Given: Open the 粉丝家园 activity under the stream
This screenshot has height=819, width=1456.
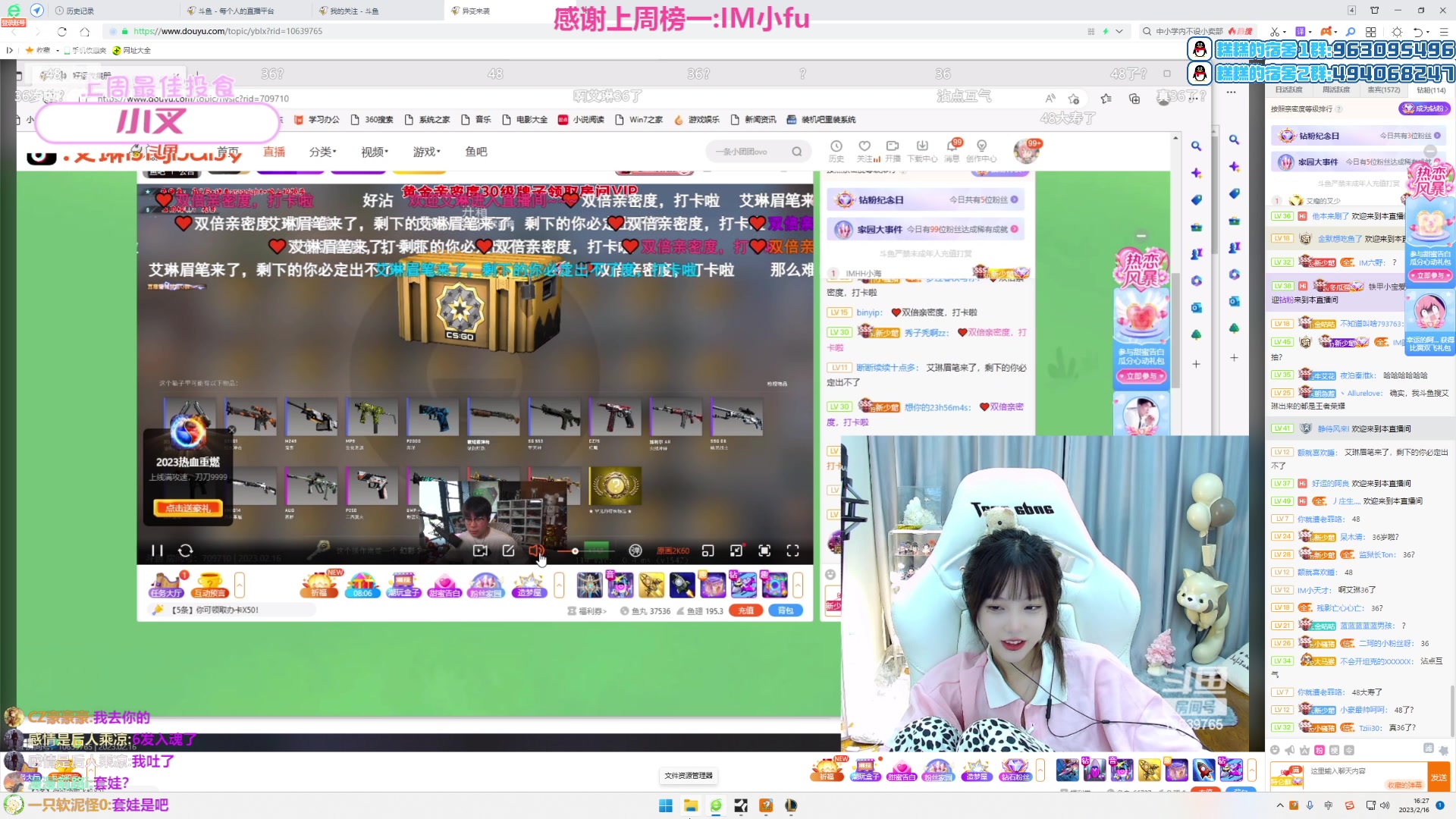Looking at the screenshot, I should coord(486,585).
